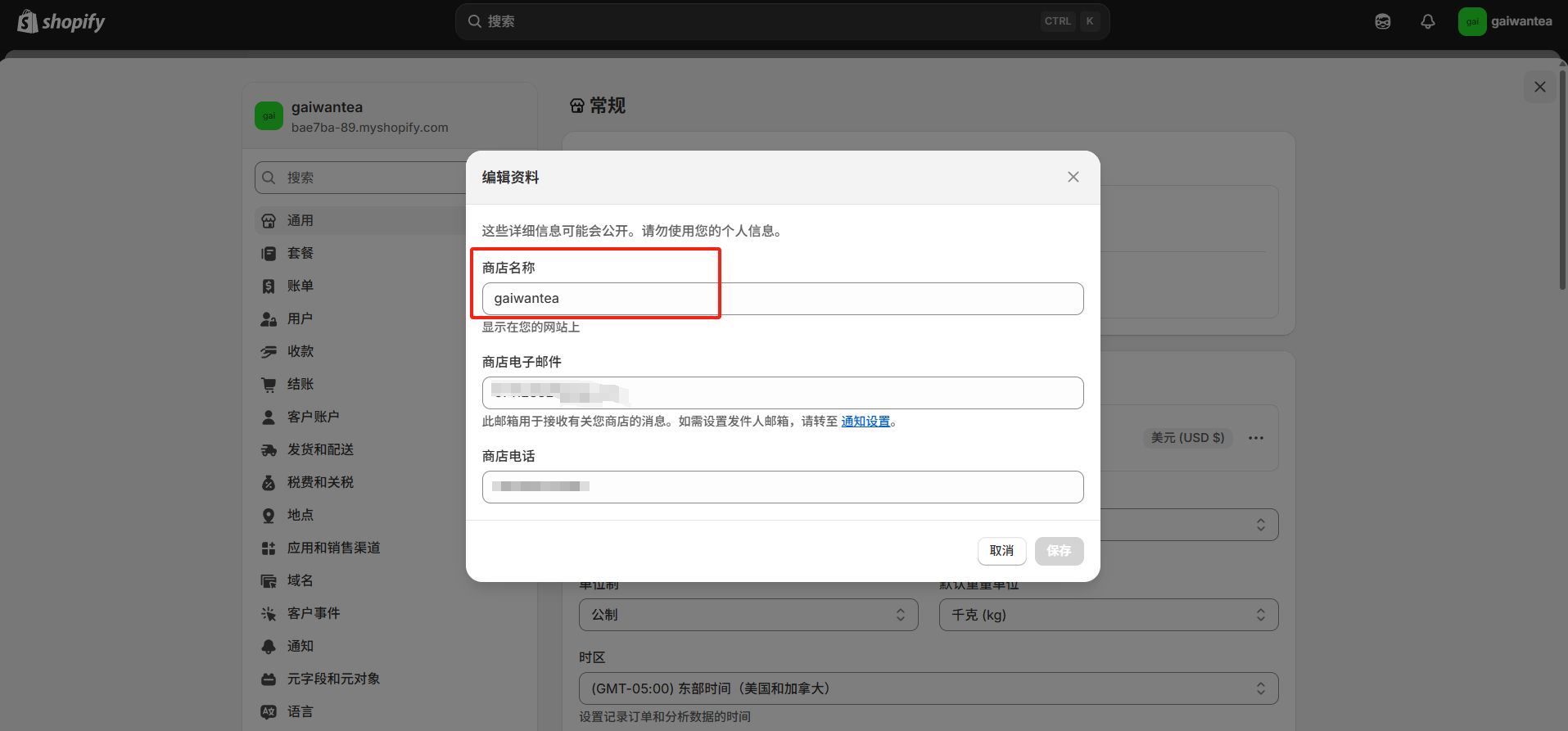Click the 商店电子邮件 input field
Image resolution: width=1568 pixels, height=731 pixels.
point(782,393)
